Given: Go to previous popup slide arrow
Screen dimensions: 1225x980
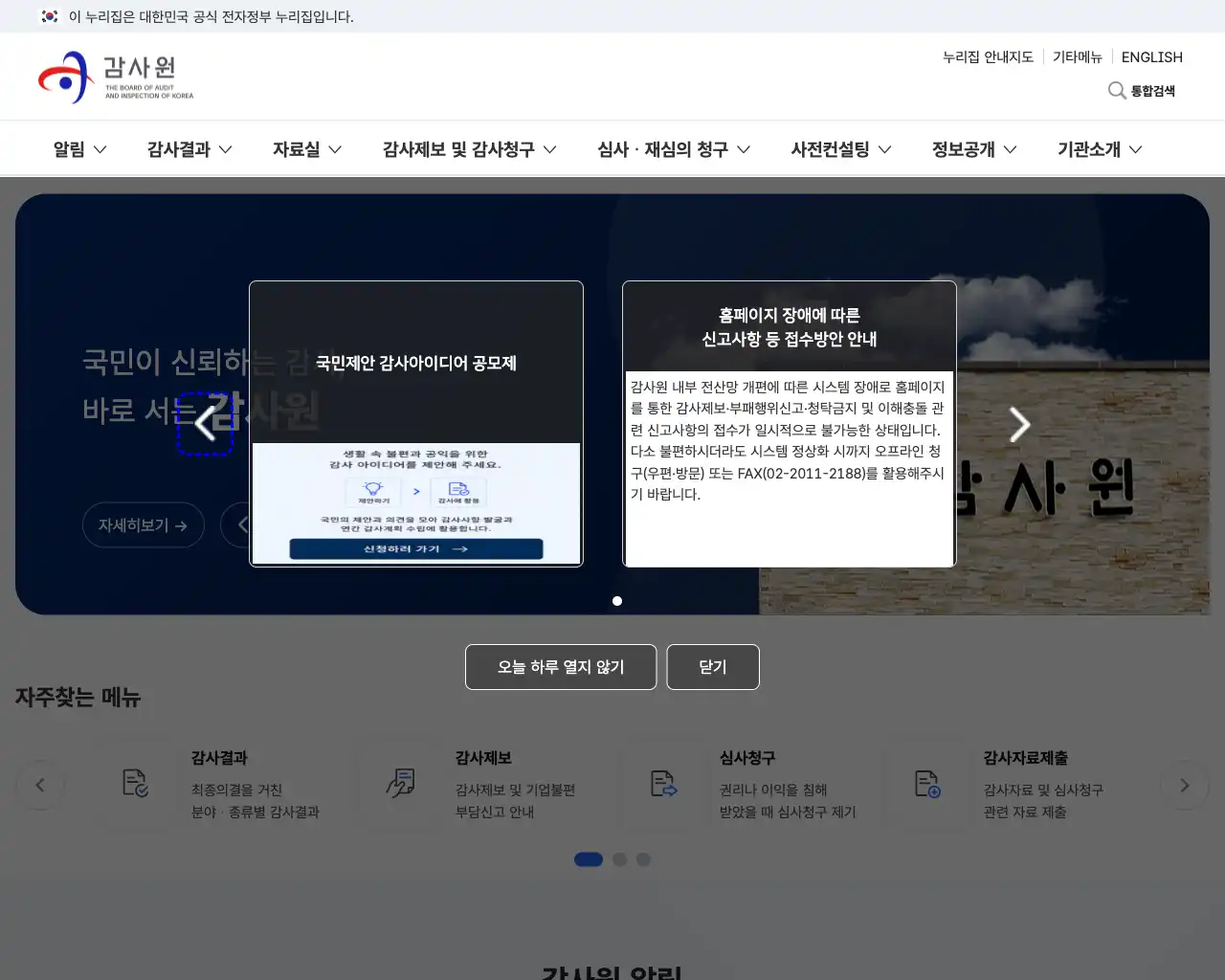Looking at the screenshot, I should coord(206,423).
